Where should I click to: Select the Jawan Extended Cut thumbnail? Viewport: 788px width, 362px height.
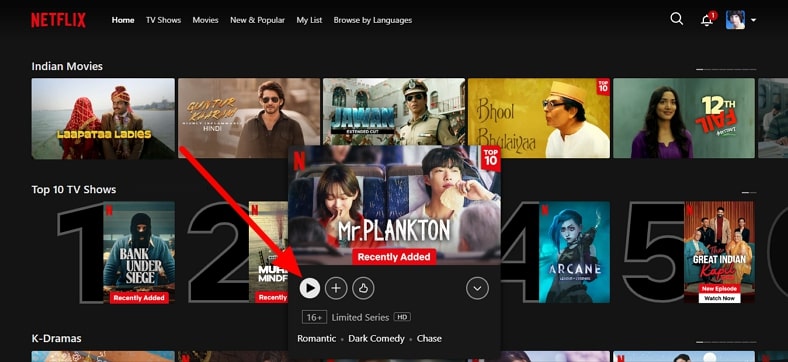click(x=394, y=112)
